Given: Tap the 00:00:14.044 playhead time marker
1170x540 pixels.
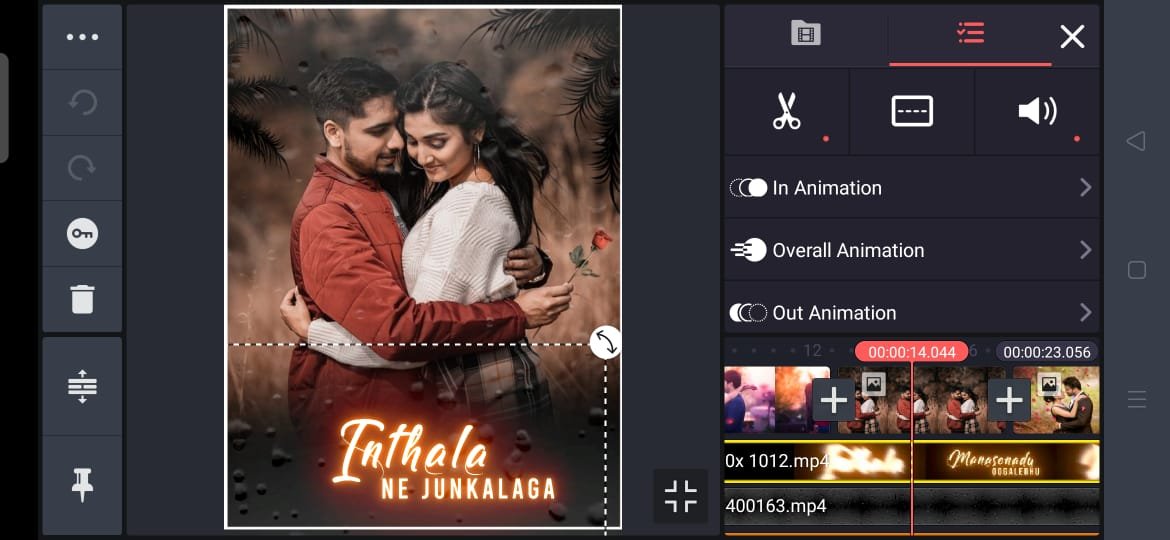Looking at the screenshot, I should coord(911,352).
